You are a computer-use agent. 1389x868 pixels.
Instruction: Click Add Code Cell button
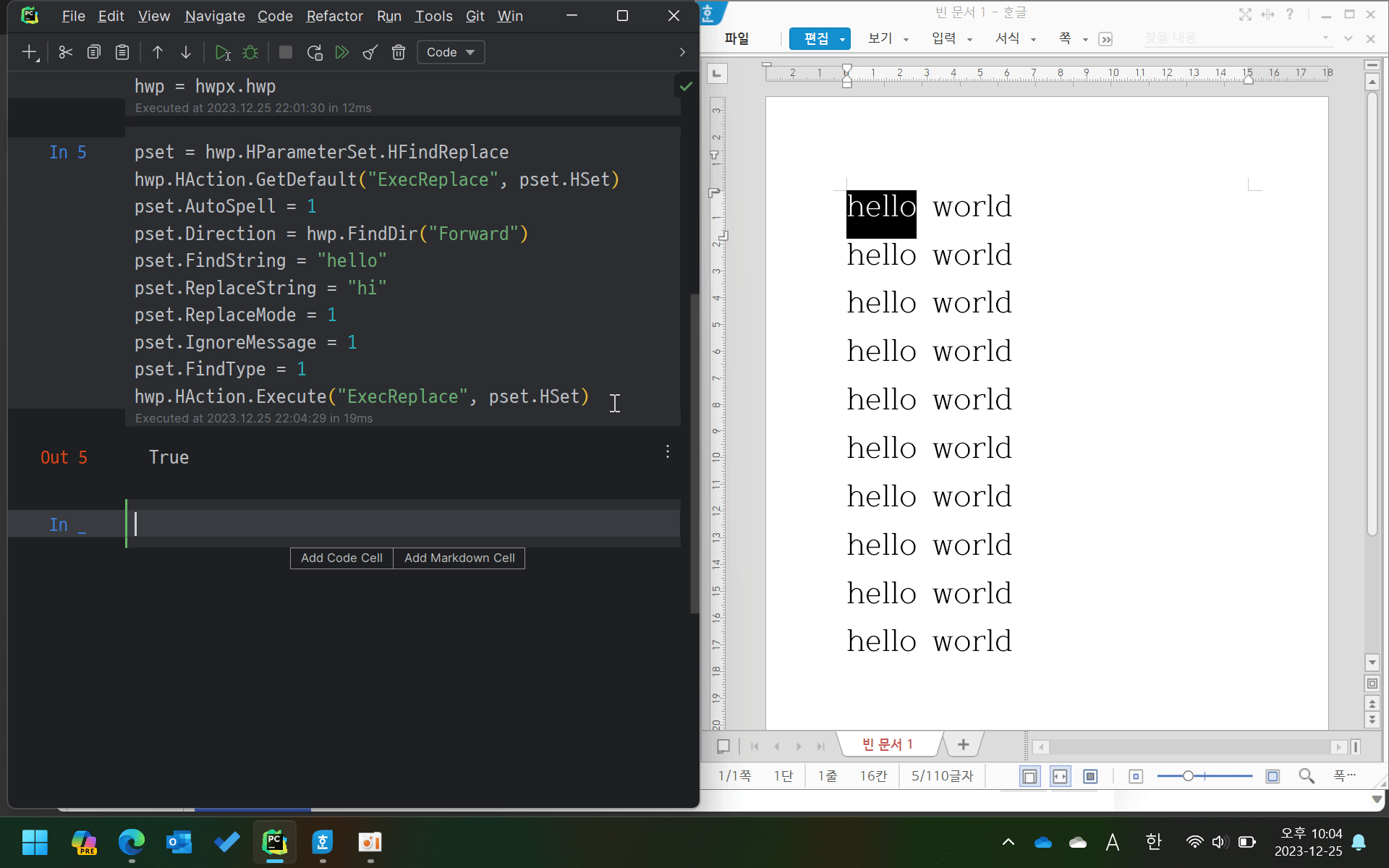[x=341, y=558]
